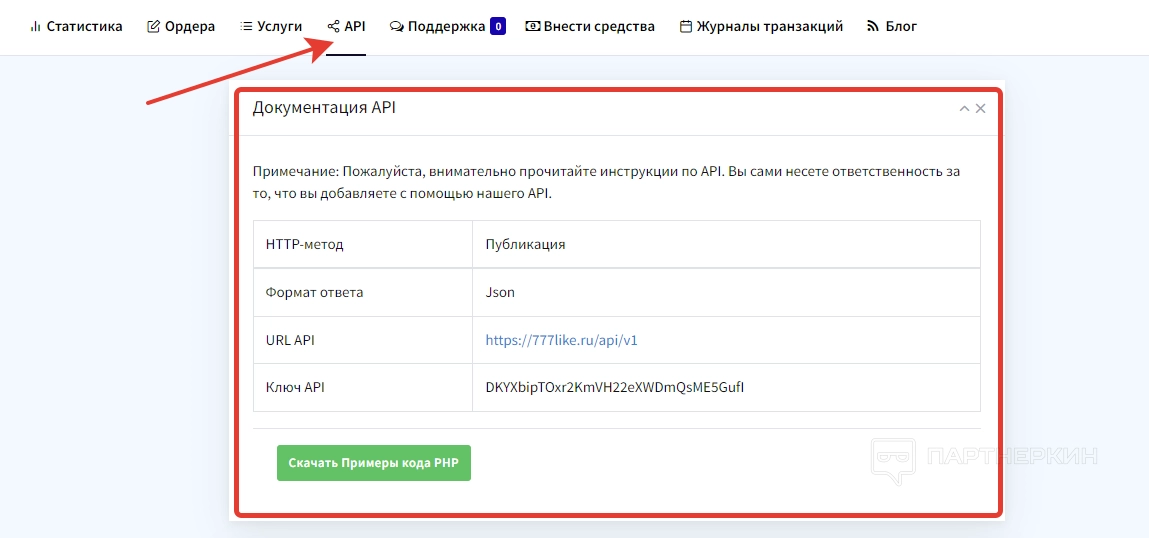Click the calendar icon beside Журналы транзакций
Screen dimensions: 1149x538
point(685,27)
